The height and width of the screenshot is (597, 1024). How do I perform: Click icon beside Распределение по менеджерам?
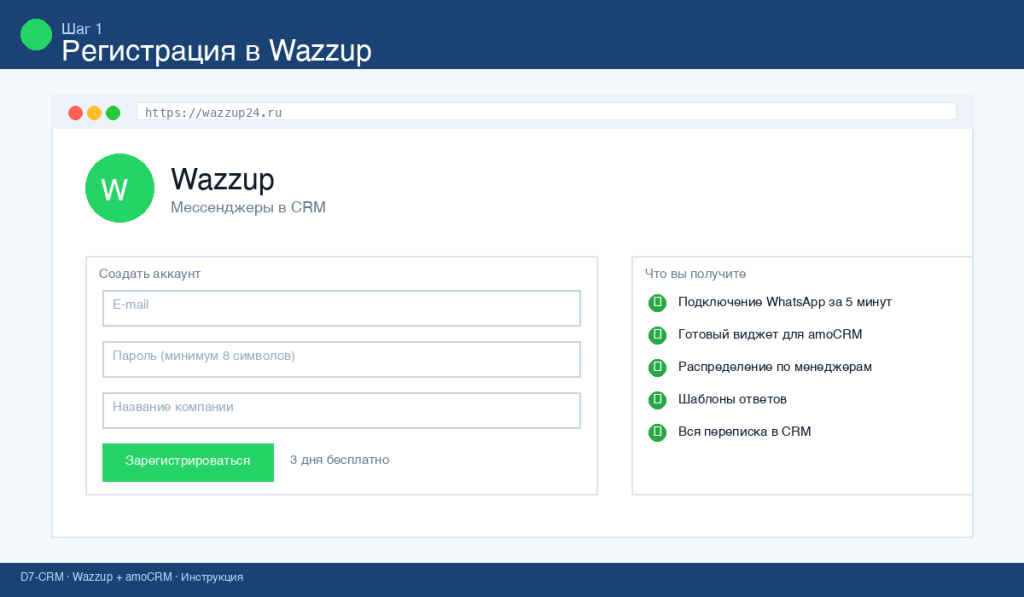[x=658, y=367]
